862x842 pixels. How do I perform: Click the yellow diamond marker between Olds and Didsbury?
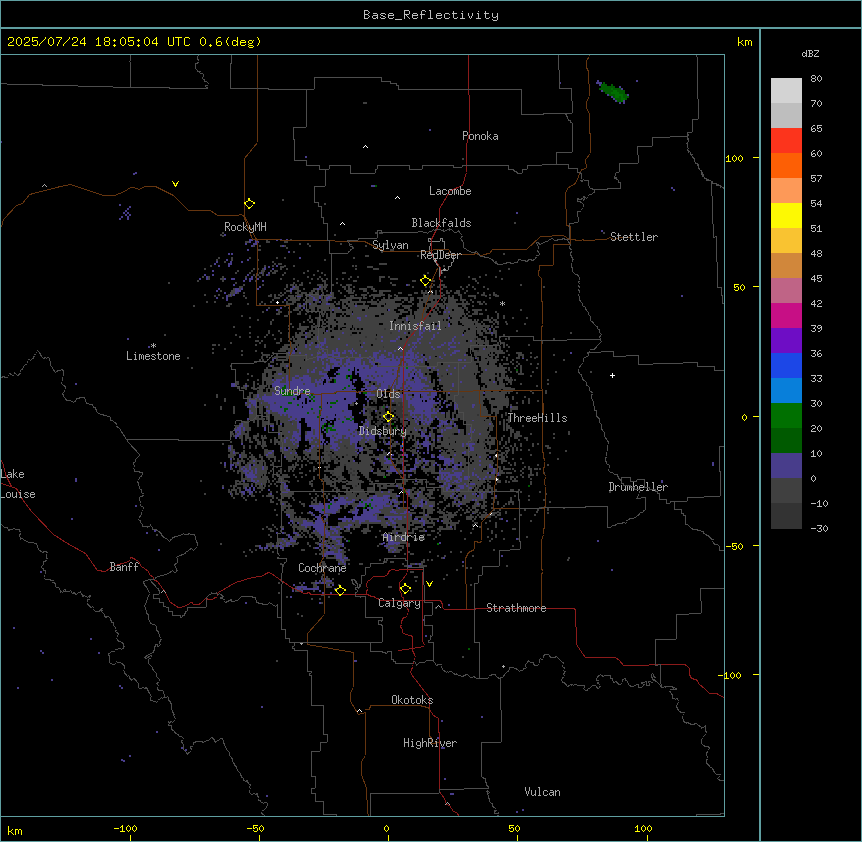(x=389, y=417)
